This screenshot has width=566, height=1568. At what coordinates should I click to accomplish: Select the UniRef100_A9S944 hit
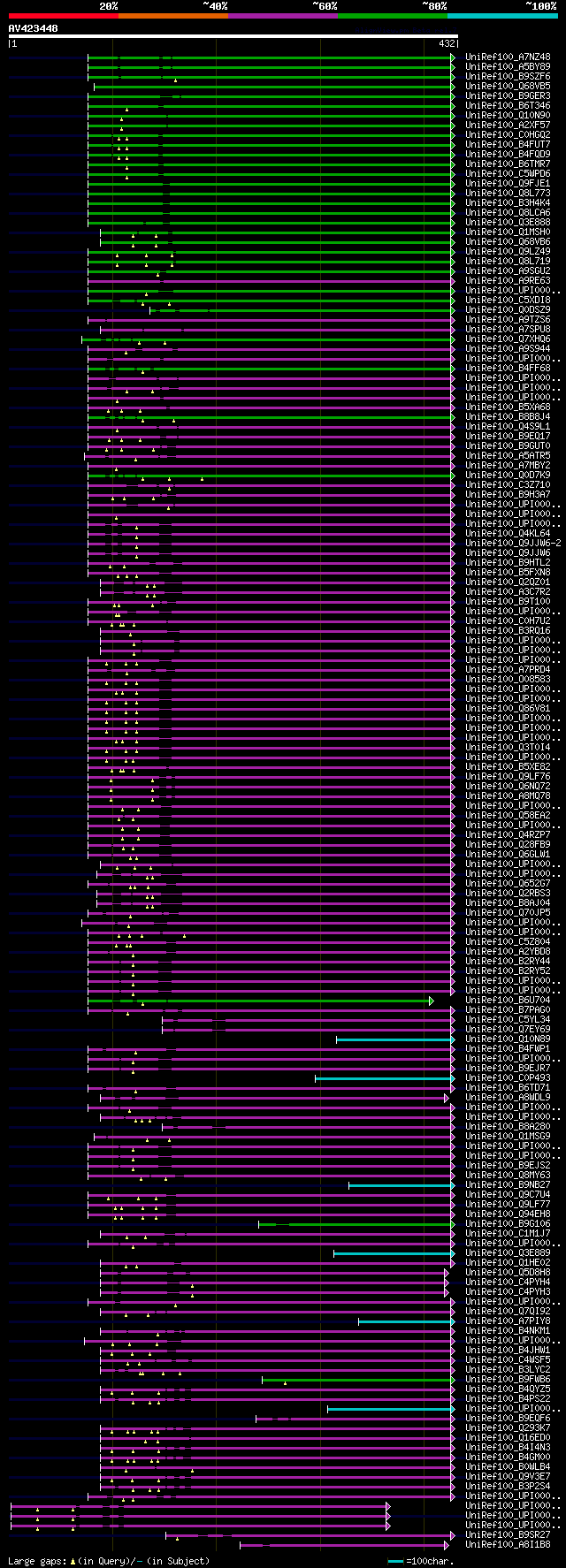508,349
